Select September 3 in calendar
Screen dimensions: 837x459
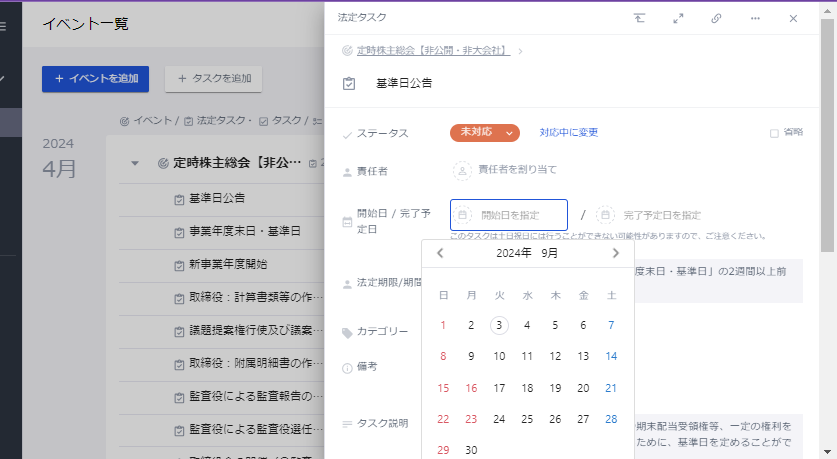[x=499, y=325]
